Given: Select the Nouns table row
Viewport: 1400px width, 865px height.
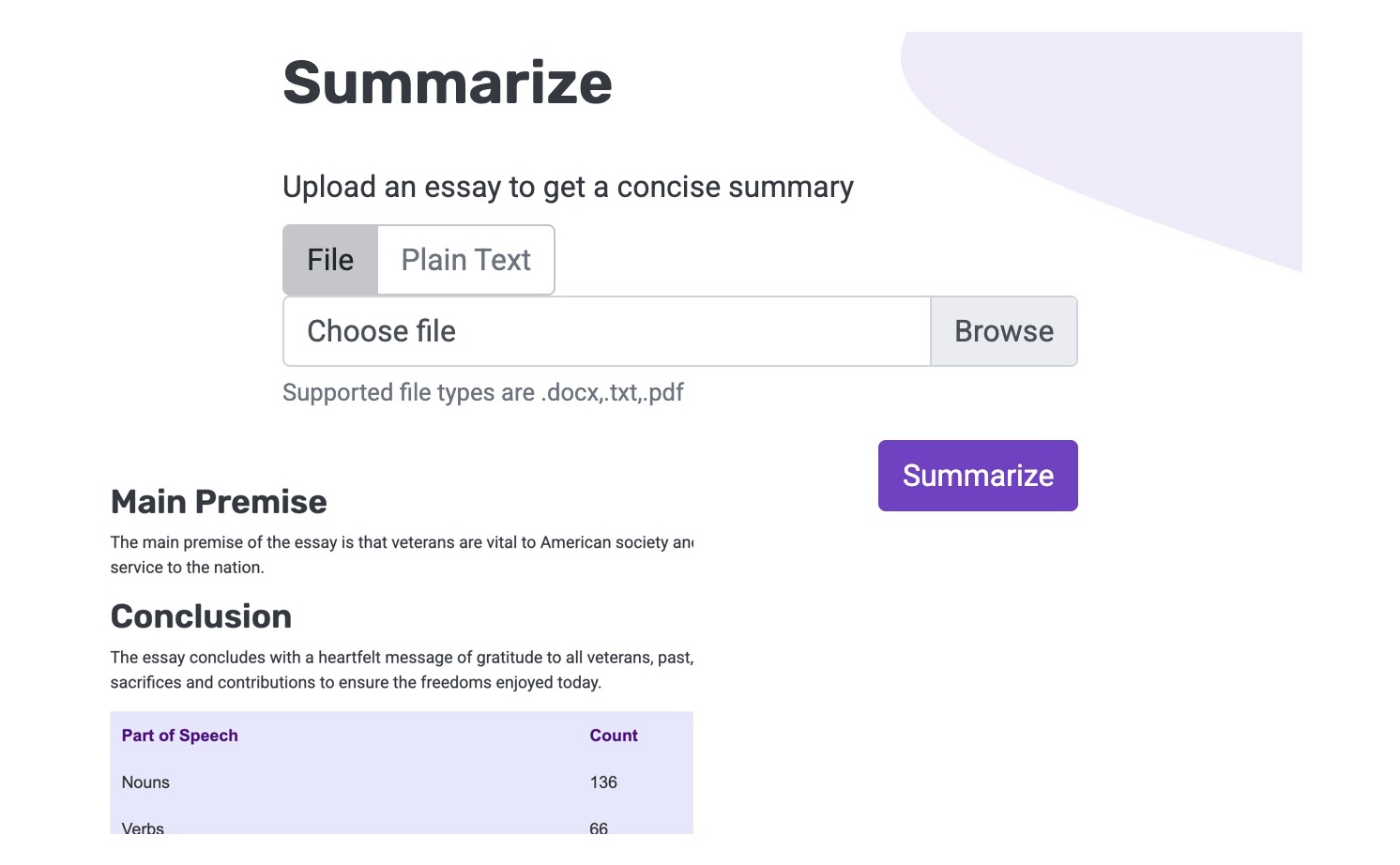Looking at the screenshot, I should 402,782.
